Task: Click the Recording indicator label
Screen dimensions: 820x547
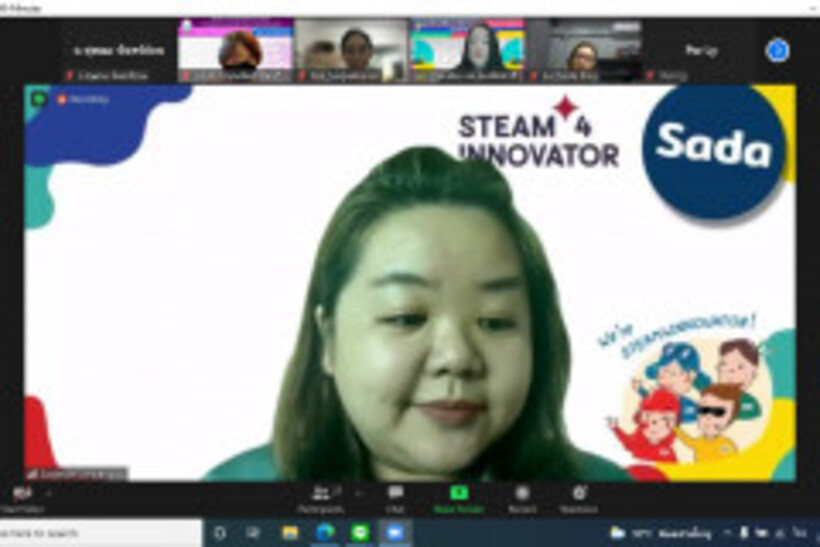Action: (x=84, y=99)
